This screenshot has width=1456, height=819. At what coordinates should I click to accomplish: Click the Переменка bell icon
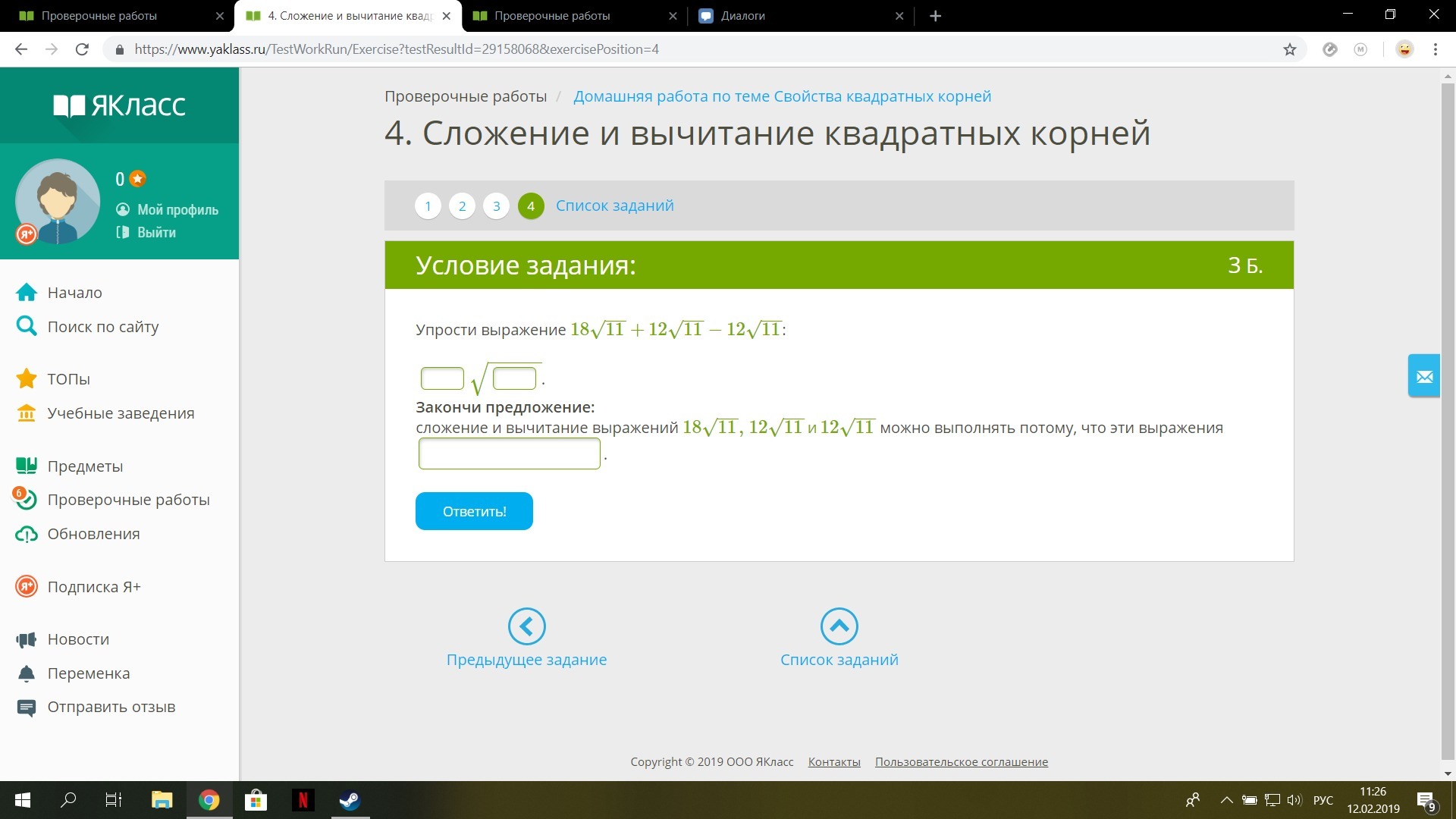pos(27,673)
